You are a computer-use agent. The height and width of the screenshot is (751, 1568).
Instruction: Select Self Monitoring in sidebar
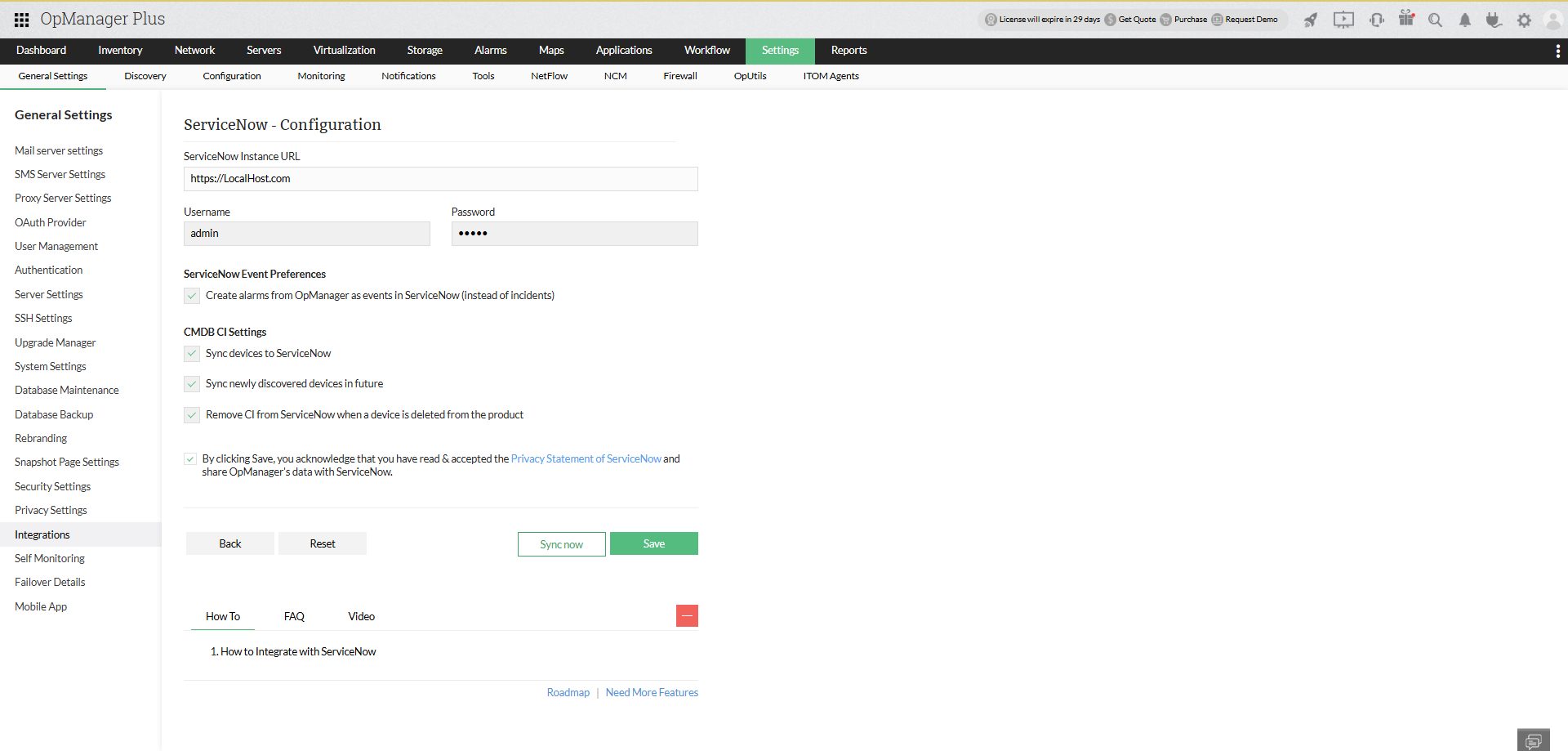coord(50,559)
